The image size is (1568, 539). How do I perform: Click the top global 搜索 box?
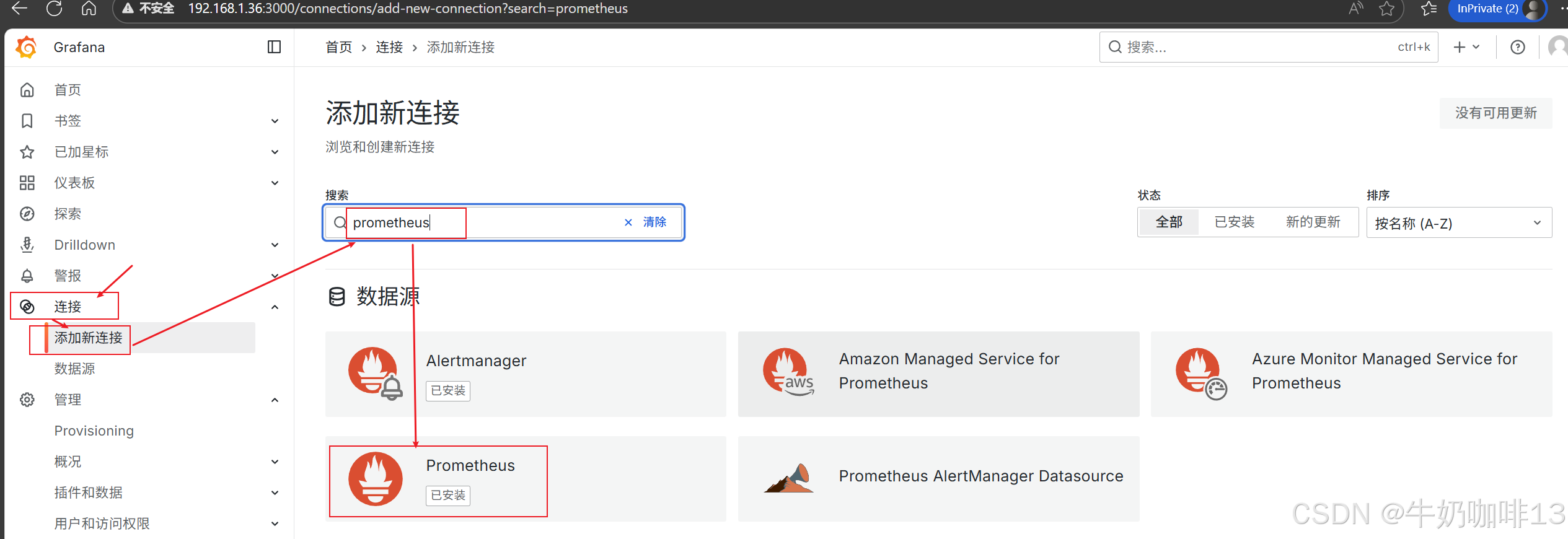click(1268, 47)
